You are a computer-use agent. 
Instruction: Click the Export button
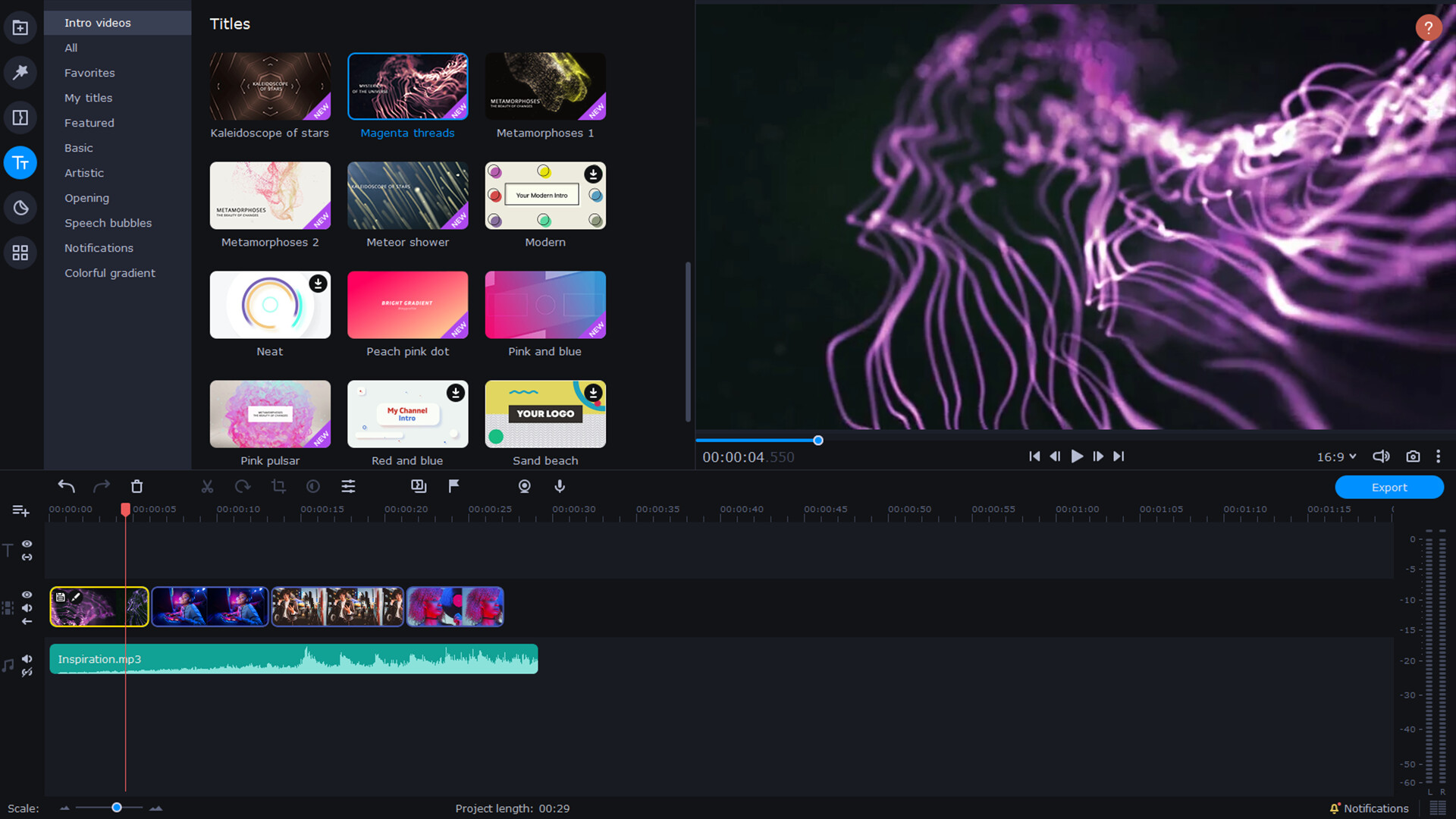tap(1388, 487)
